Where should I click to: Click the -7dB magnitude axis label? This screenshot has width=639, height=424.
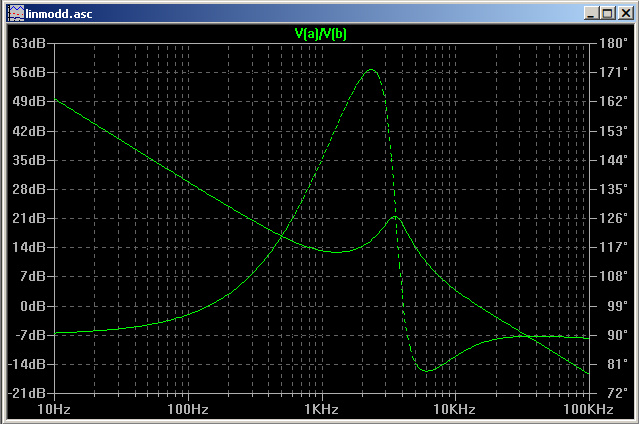[30, 335]
